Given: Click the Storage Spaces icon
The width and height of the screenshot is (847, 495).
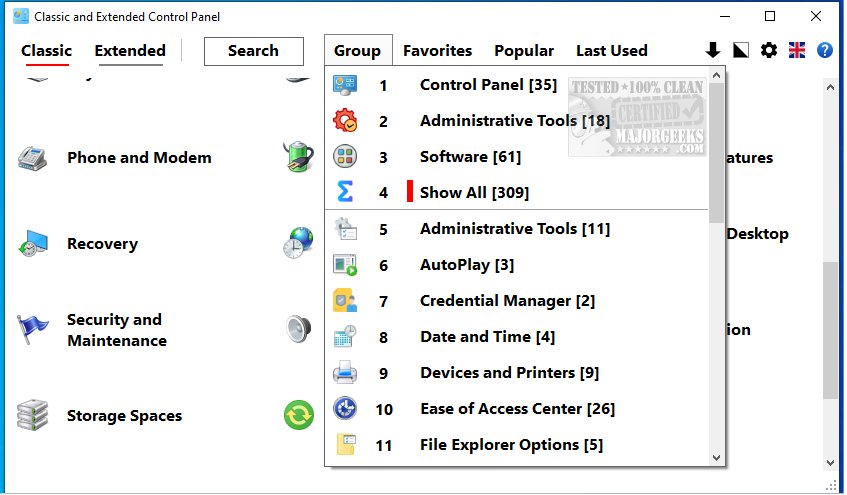Looking at the screenshot, I should [33, 416].
